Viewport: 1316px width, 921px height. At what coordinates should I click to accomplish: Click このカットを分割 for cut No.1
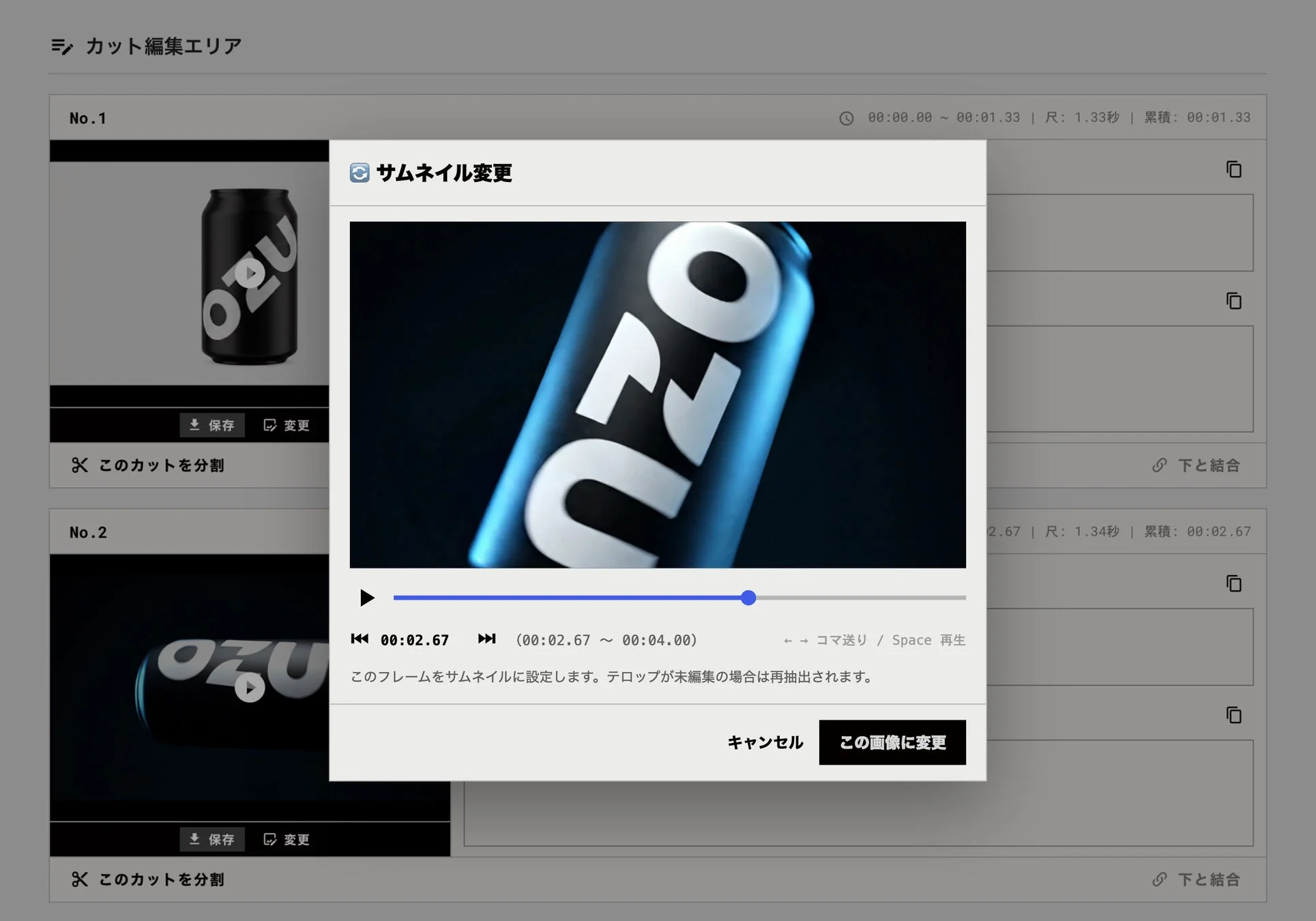(148, 465)
